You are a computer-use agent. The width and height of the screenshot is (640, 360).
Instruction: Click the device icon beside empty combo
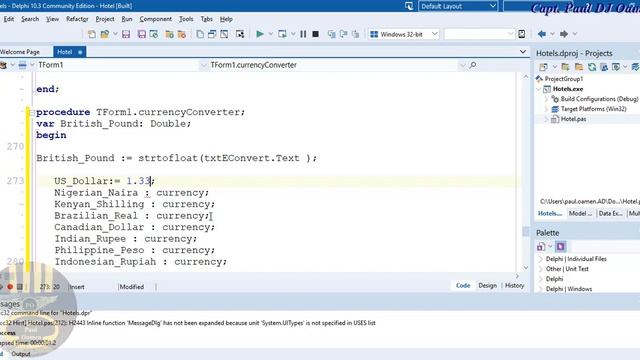tap(522, 34)
